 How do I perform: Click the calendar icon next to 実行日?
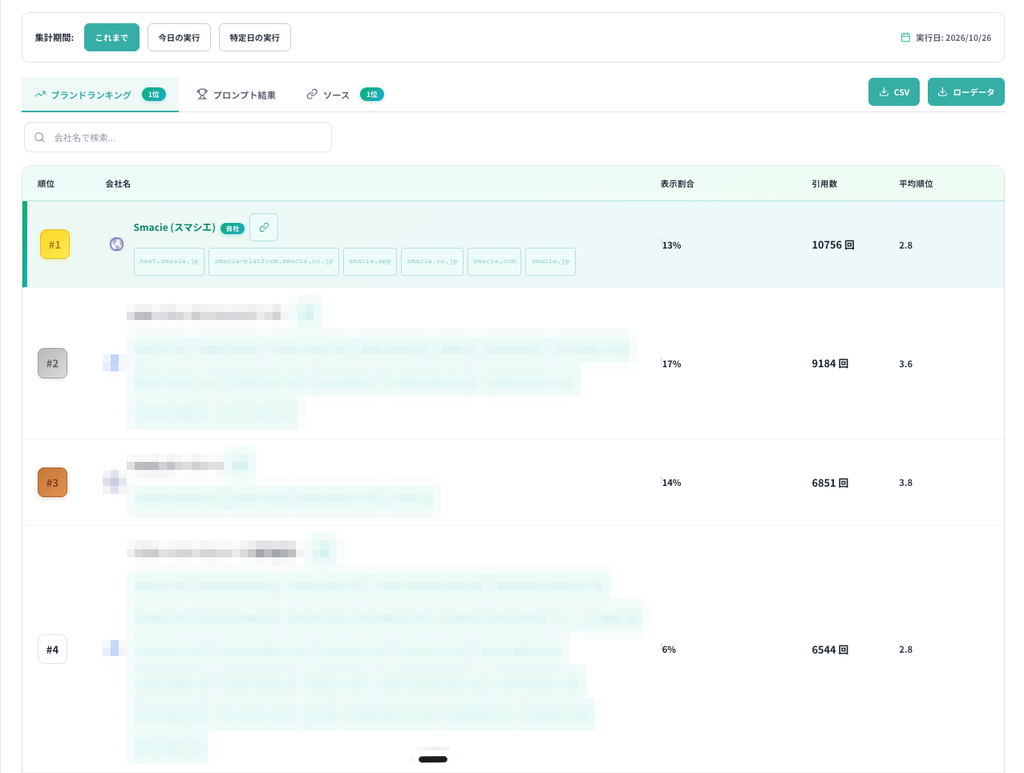(905, 37)
